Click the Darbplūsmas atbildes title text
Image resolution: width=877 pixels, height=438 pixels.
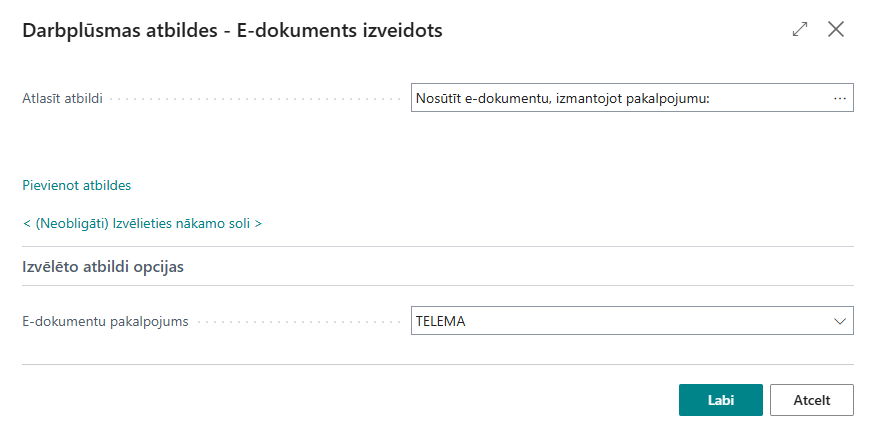click(118, 31)
